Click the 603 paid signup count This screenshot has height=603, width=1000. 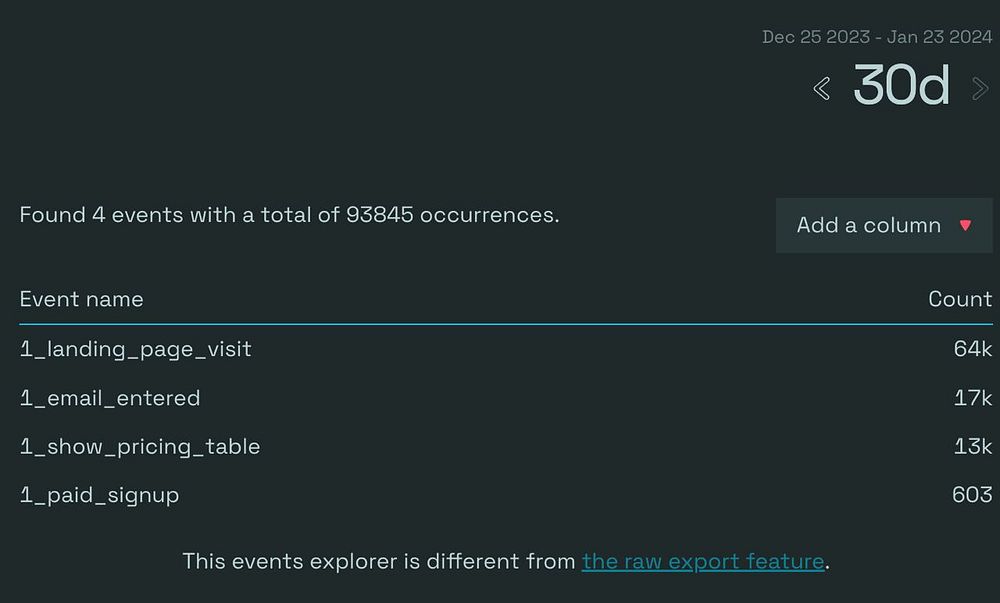click(971, 495)
